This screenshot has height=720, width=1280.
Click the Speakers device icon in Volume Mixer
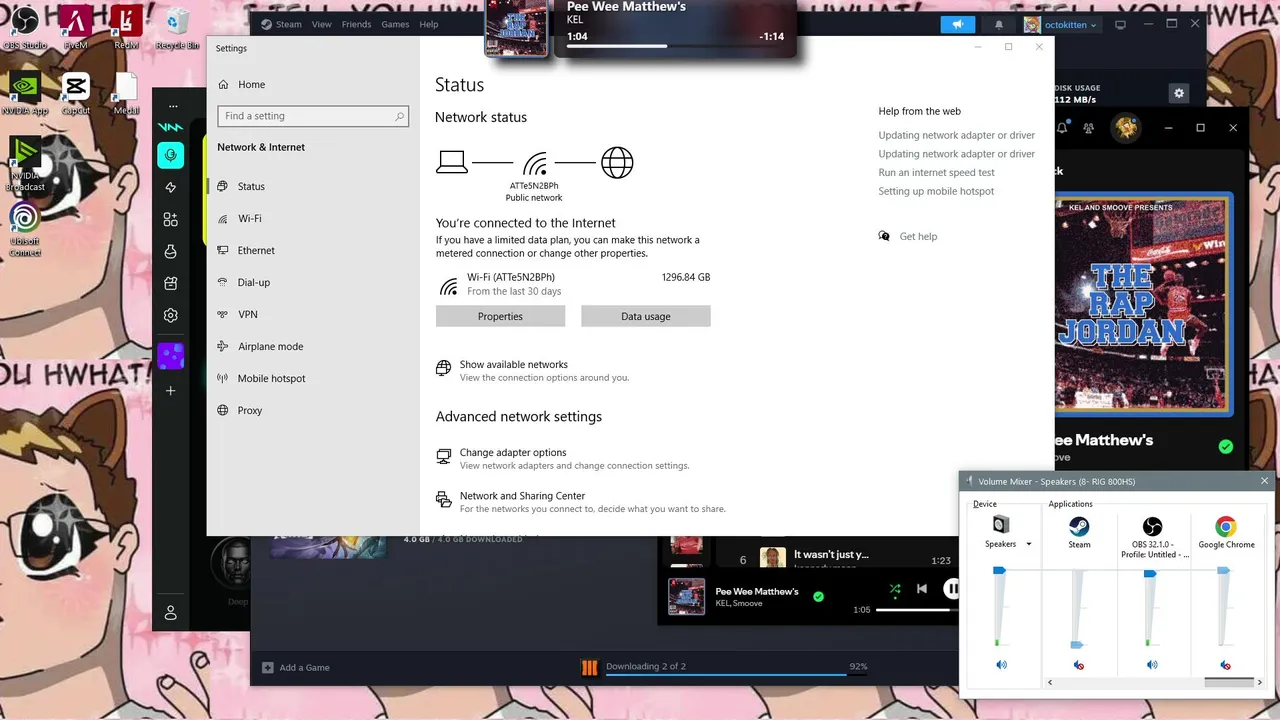(1000, 525)
